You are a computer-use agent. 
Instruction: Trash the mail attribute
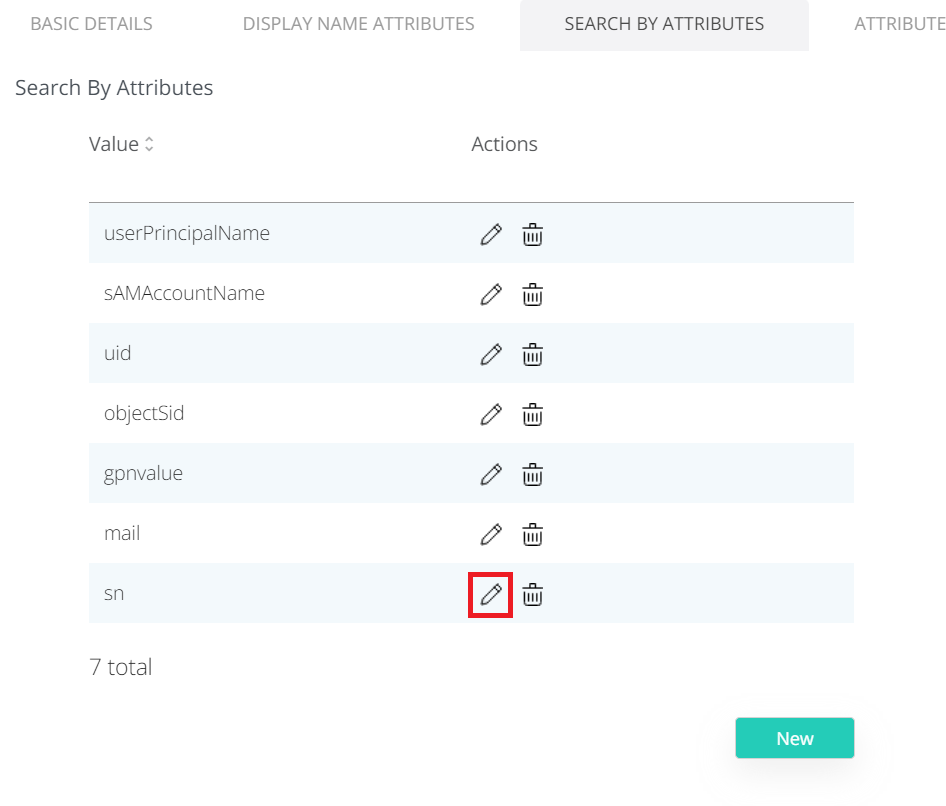(533, 535)
